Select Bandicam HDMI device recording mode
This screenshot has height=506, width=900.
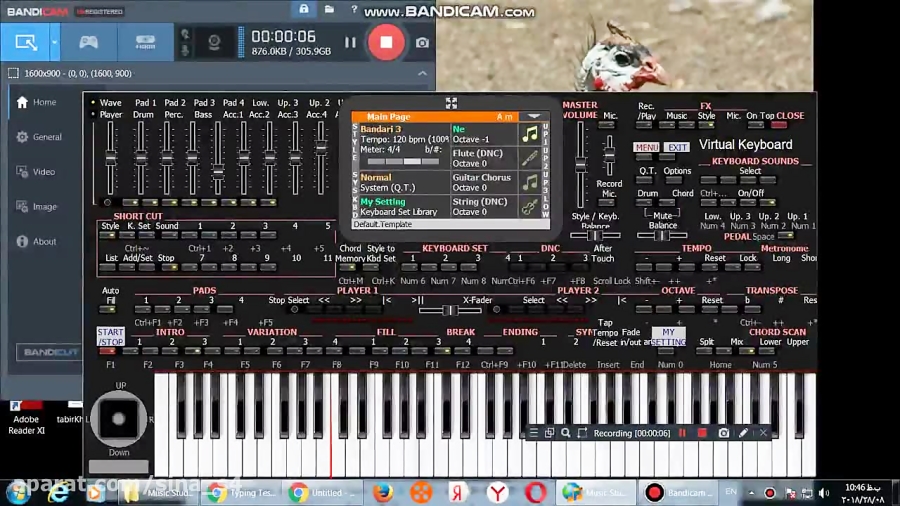coord(145,42)
